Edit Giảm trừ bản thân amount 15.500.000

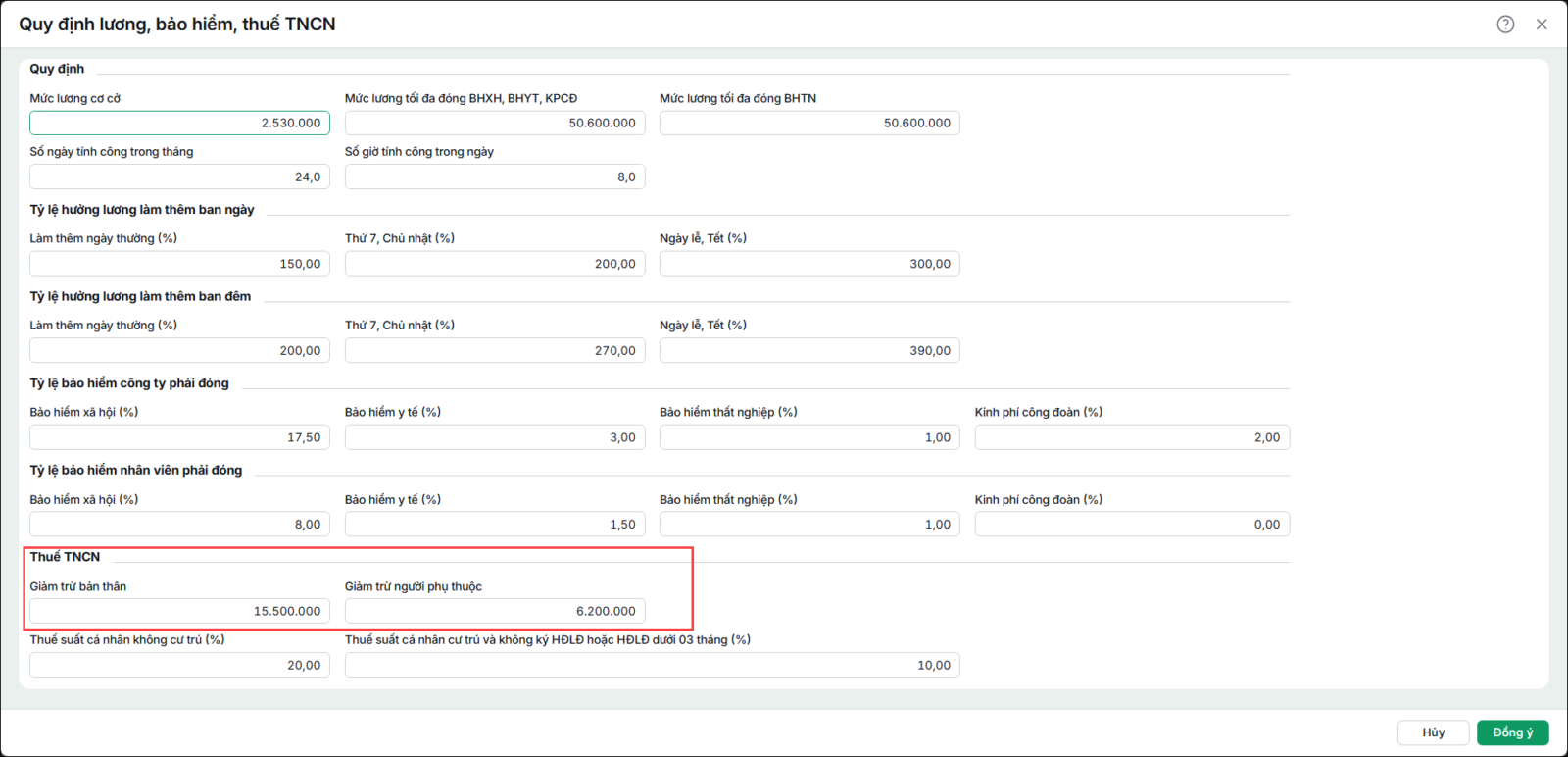[179, 611]
